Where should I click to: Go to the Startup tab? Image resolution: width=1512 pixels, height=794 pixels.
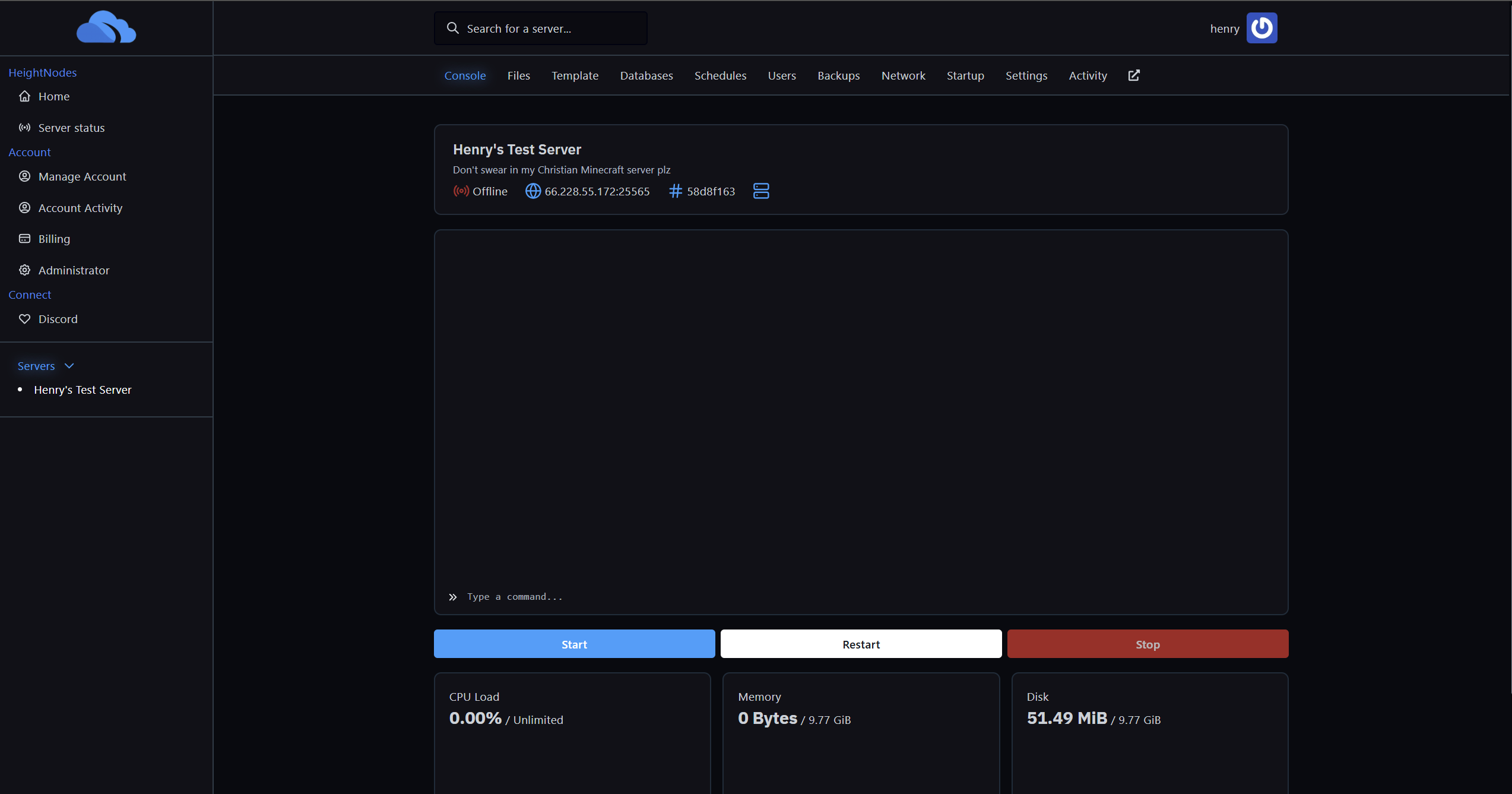tap(965, 75)
